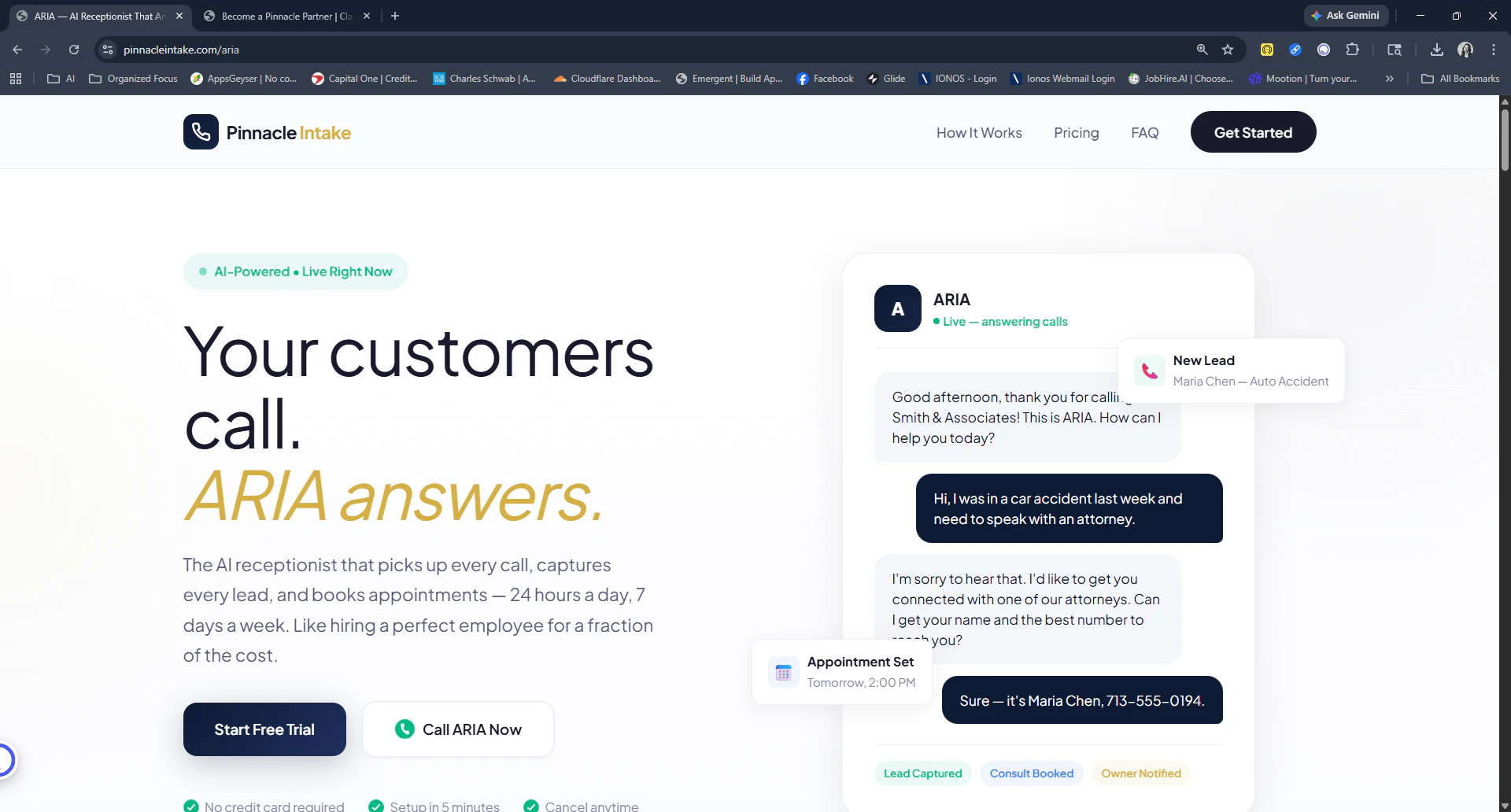Open the Chrome profile avatar
Image resolution: width=1511 pixels, height=812 pixels.
1465,50
